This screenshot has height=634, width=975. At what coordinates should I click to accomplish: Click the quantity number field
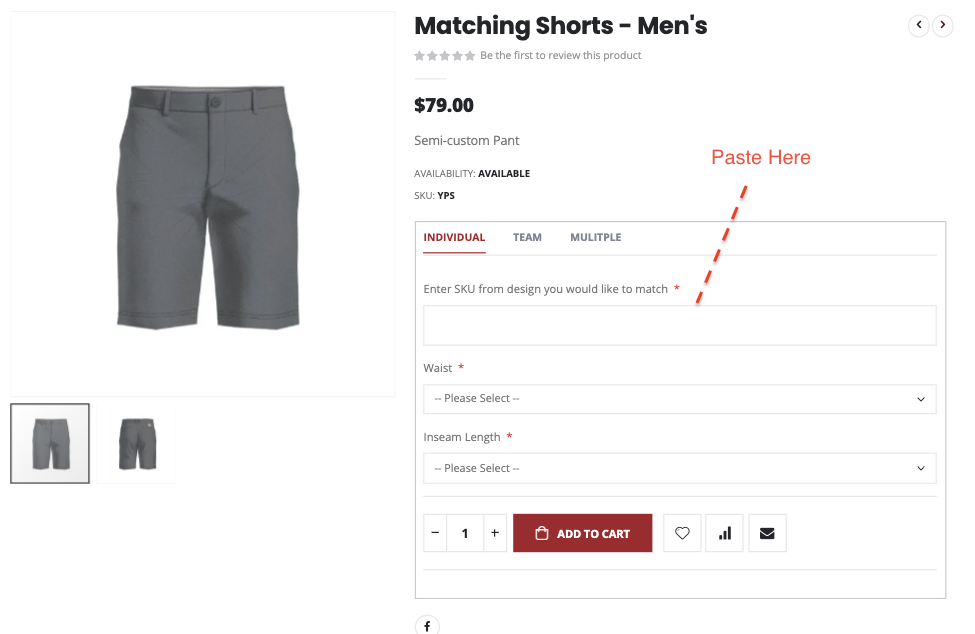(465, 533)
